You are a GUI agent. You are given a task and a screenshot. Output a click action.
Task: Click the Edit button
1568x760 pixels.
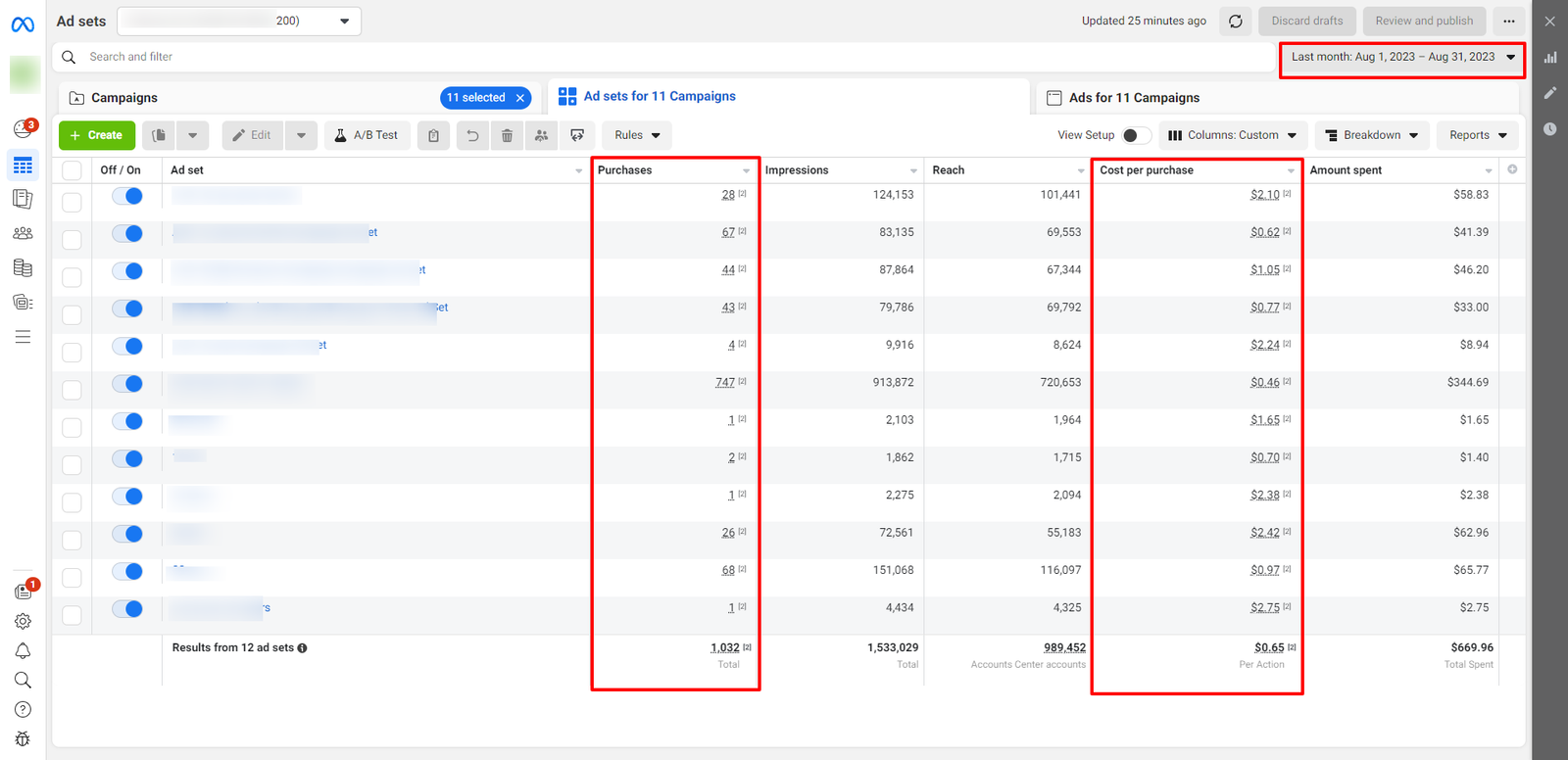click(252, 135)
